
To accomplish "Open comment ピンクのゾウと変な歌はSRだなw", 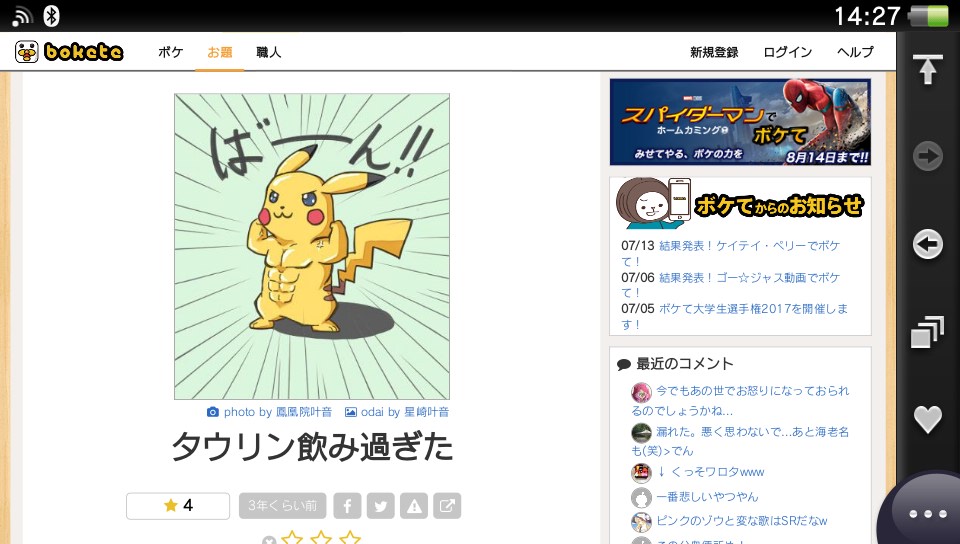I will [x=741, y=521].
